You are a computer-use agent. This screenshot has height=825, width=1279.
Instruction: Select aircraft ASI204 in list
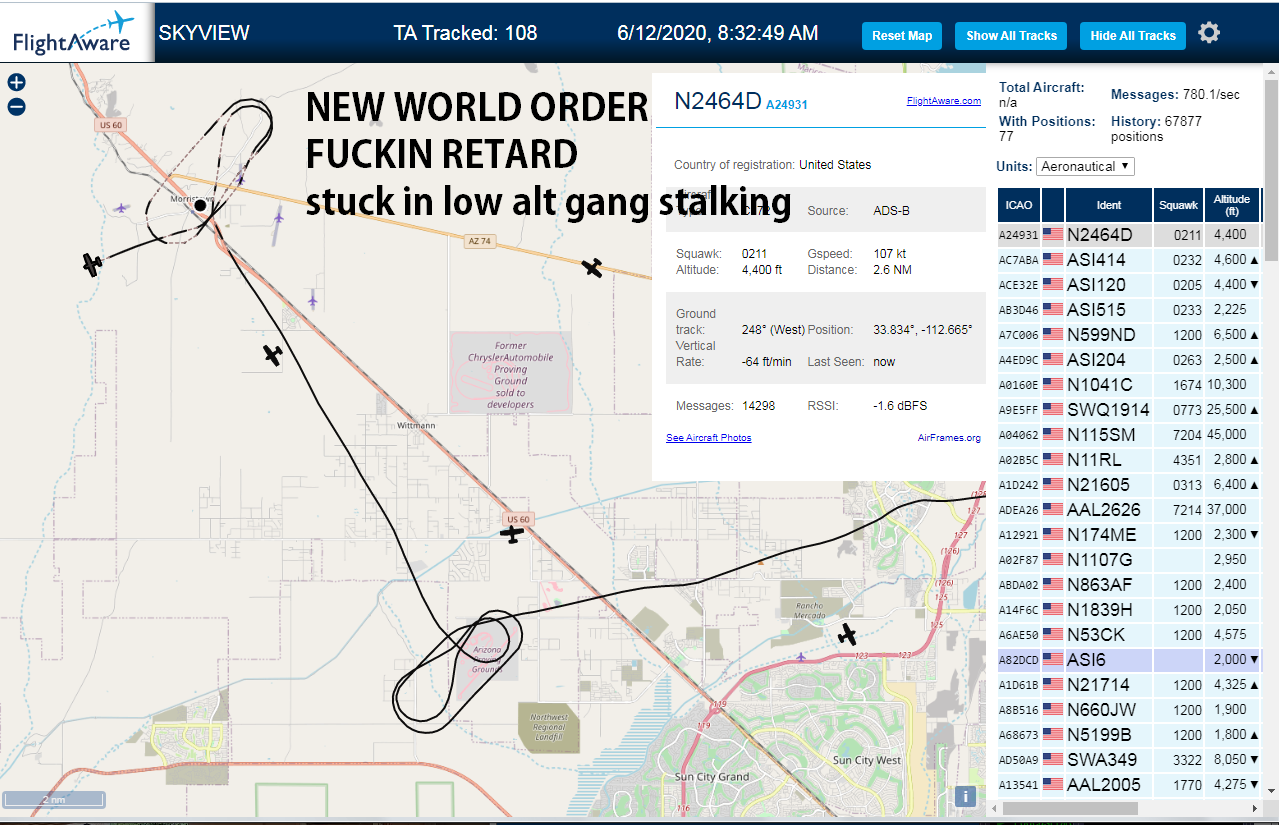point(1129,360)
